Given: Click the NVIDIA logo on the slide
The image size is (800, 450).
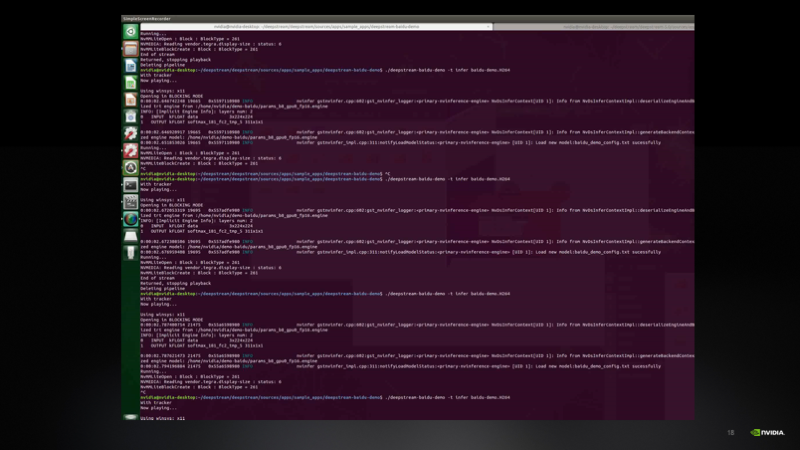Looking at the screenshot, I should point(767,433).
